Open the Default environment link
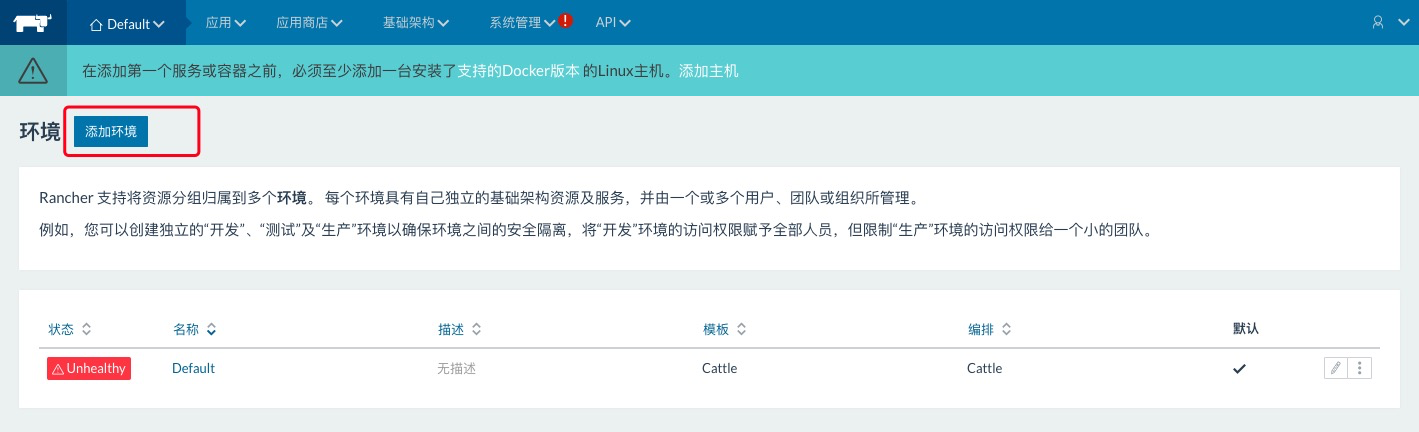 click(x=193, y=368)
